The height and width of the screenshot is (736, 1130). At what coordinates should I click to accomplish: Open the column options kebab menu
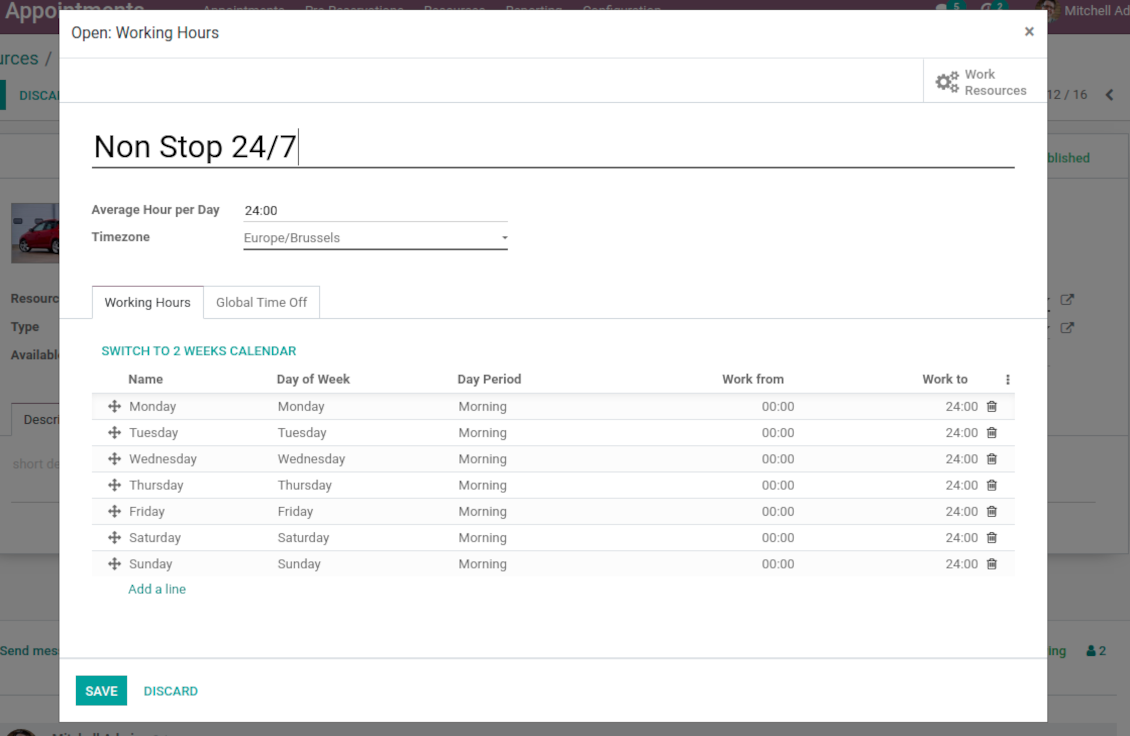(x=1007, y=380)
